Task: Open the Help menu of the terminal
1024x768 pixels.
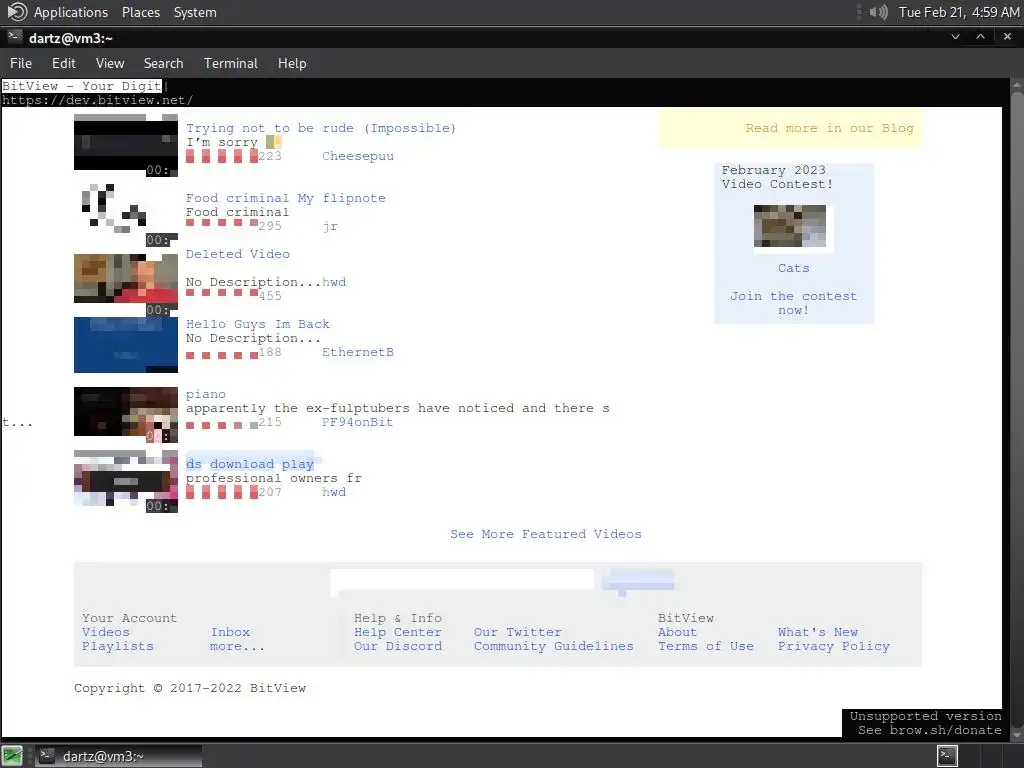Action: 292,63
